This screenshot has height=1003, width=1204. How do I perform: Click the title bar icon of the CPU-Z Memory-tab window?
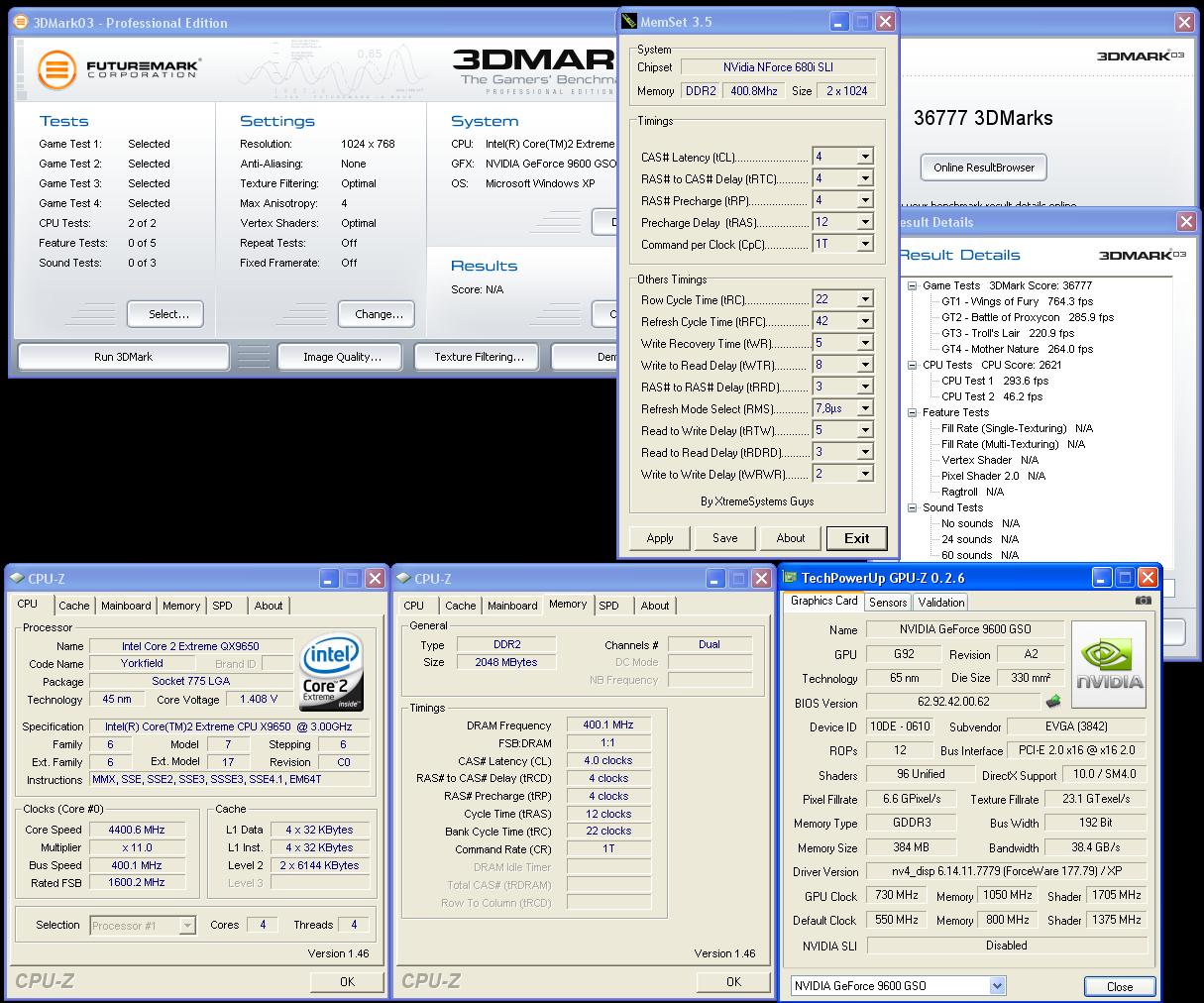403,578
